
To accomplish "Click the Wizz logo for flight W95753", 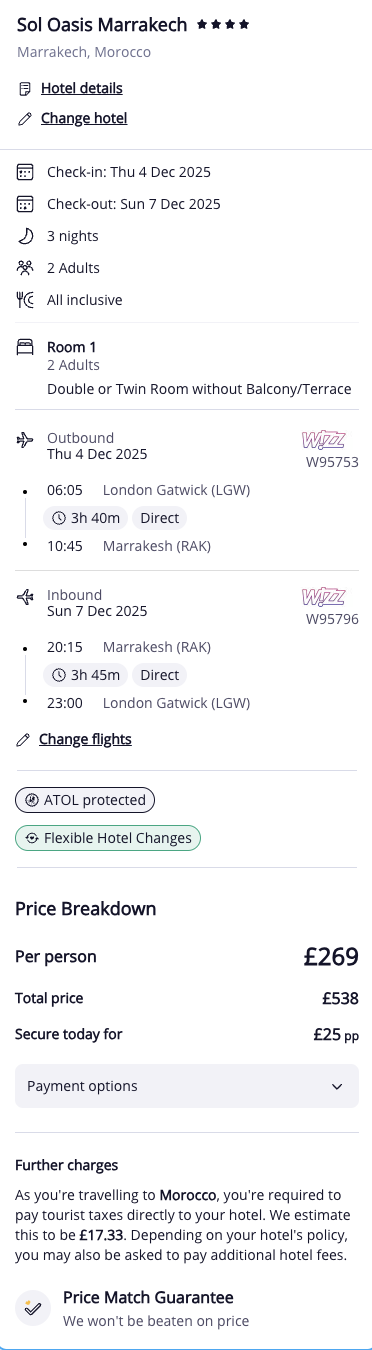I will click(324, 439).
